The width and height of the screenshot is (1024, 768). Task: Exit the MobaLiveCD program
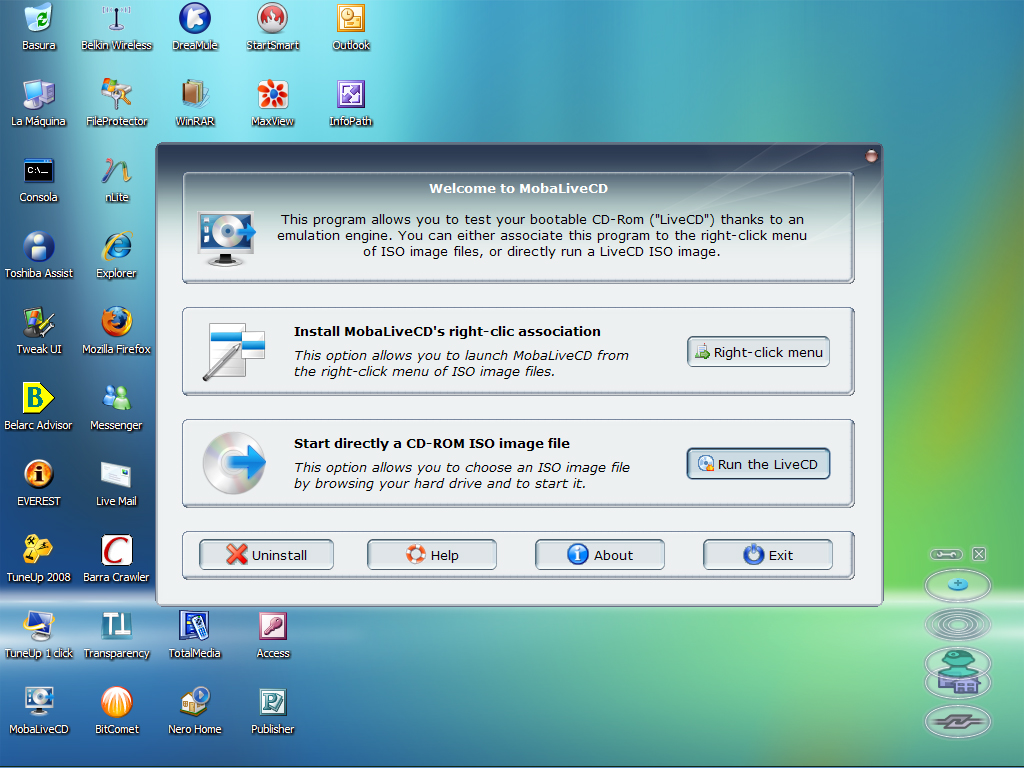pos(767,554)
